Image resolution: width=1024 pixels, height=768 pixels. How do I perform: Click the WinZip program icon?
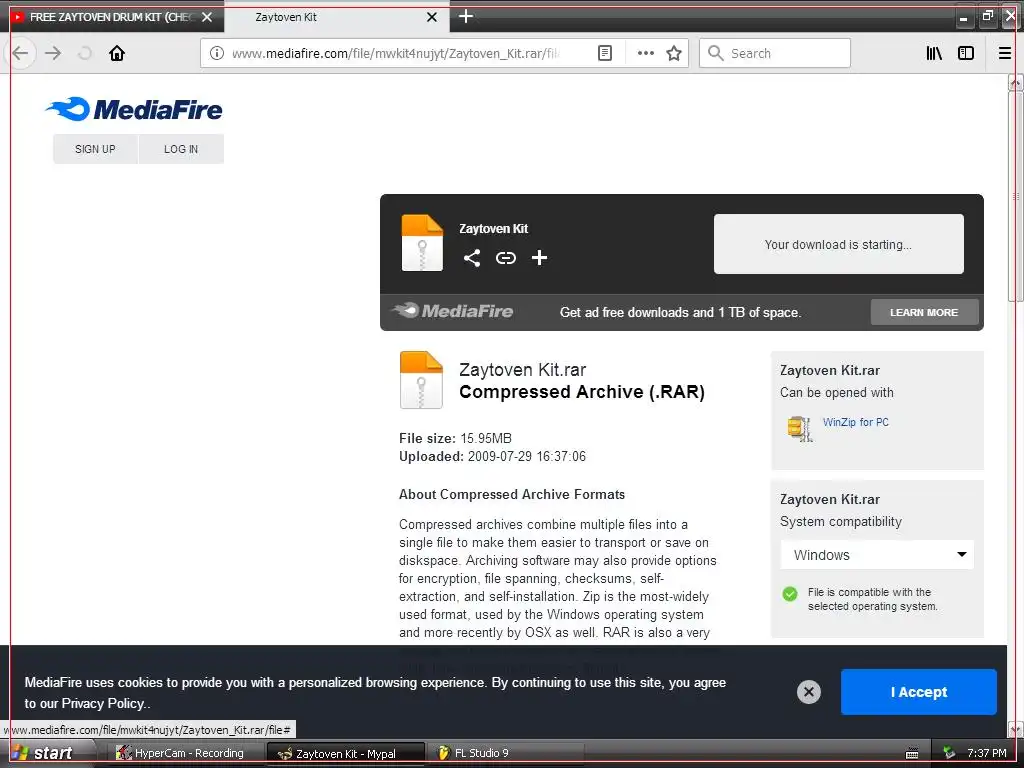click(799, 428)
